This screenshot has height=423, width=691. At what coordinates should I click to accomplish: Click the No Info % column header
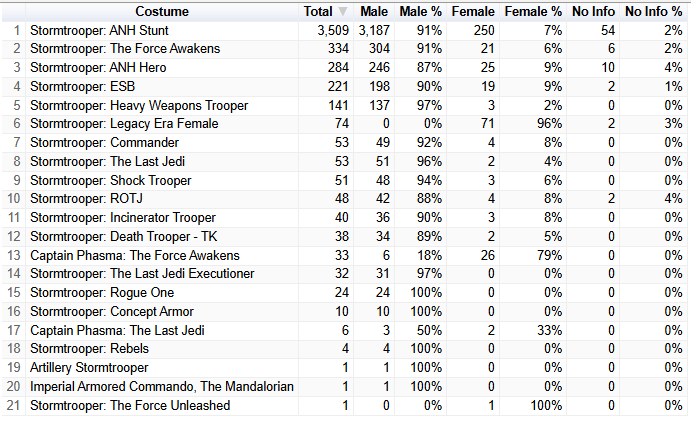pyautogui.click(x=654, y=11)
